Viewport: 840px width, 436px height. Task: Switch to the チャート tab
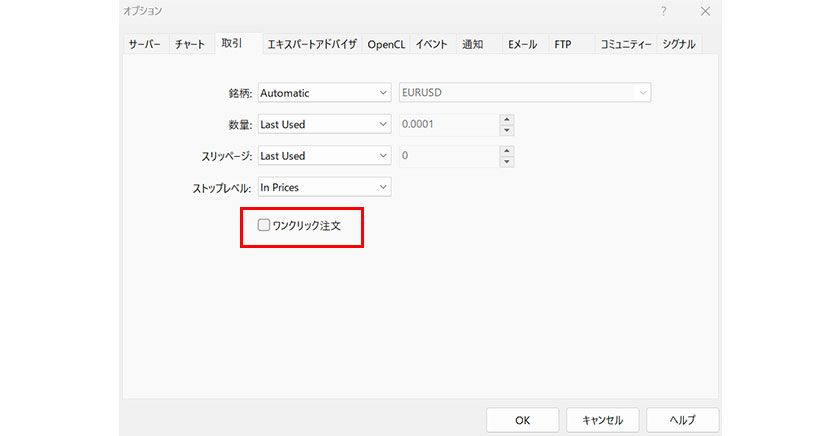coord(190,45)
